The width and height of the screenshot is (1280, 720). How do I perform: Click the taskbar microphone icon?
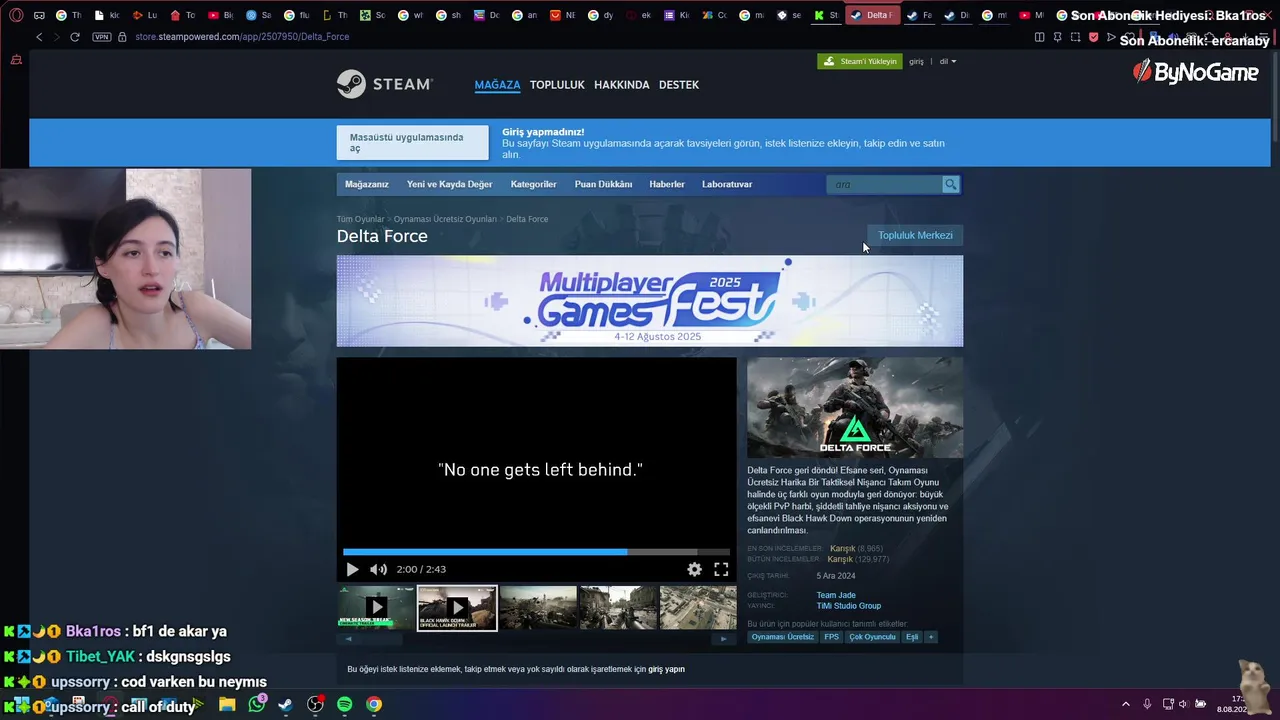coord(1147,704)
